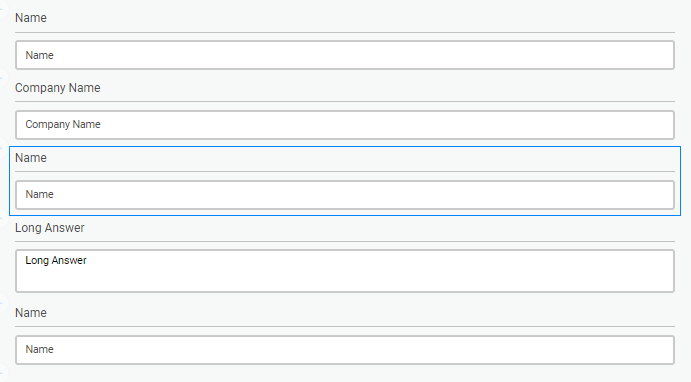The image size is (691, 382).
Task: Click inside the Long Answer text area
Action: pos(345,271)
